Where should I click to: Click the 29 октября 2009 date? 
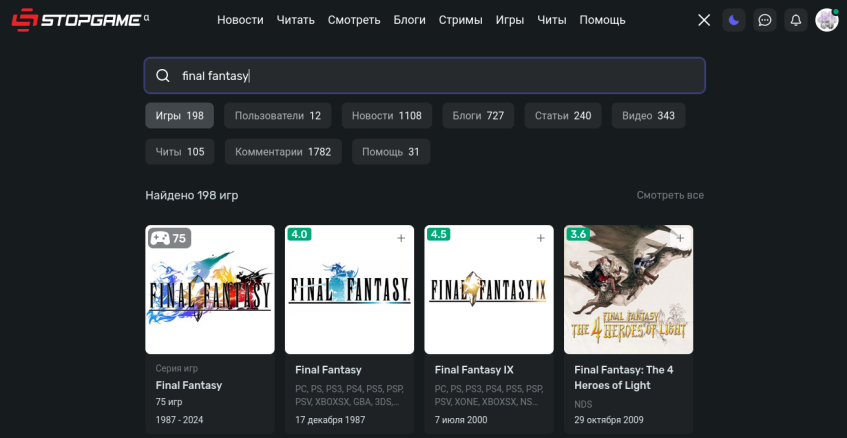coord(609,420)
